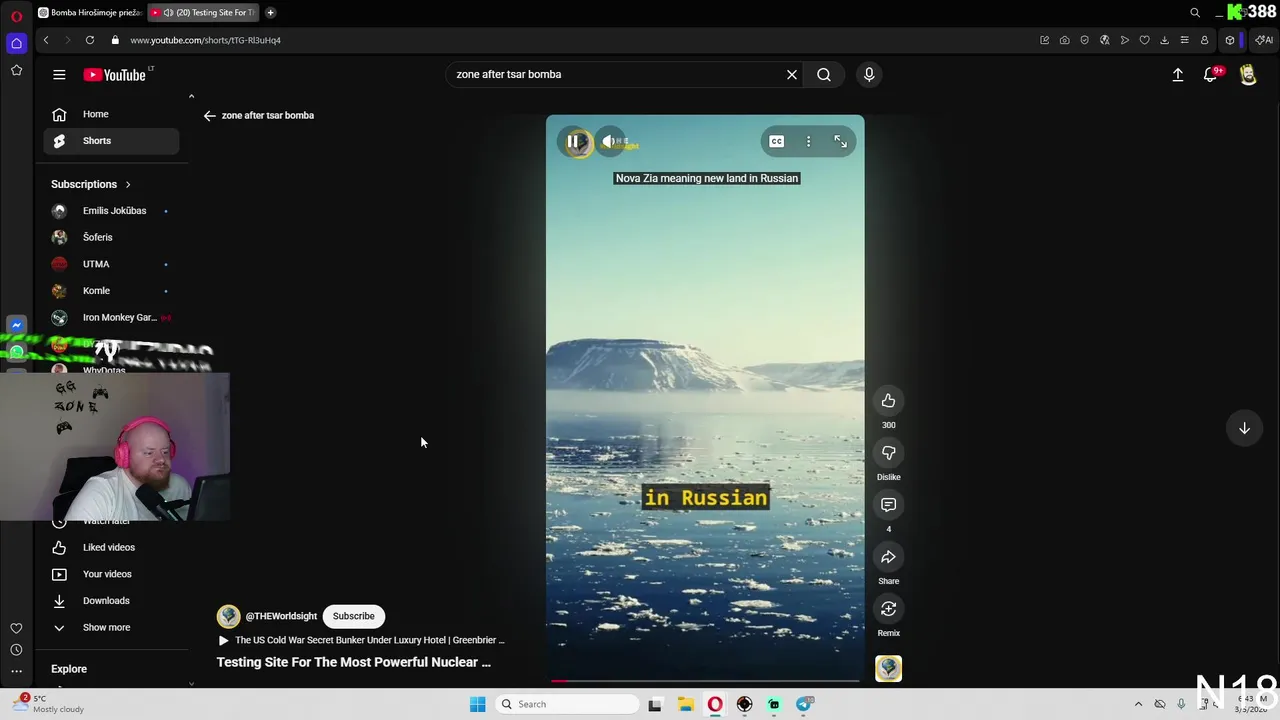Open the @THEWorldsight channel
Image resolution: width=1280 pixels, height=720 pixels.
280,616
